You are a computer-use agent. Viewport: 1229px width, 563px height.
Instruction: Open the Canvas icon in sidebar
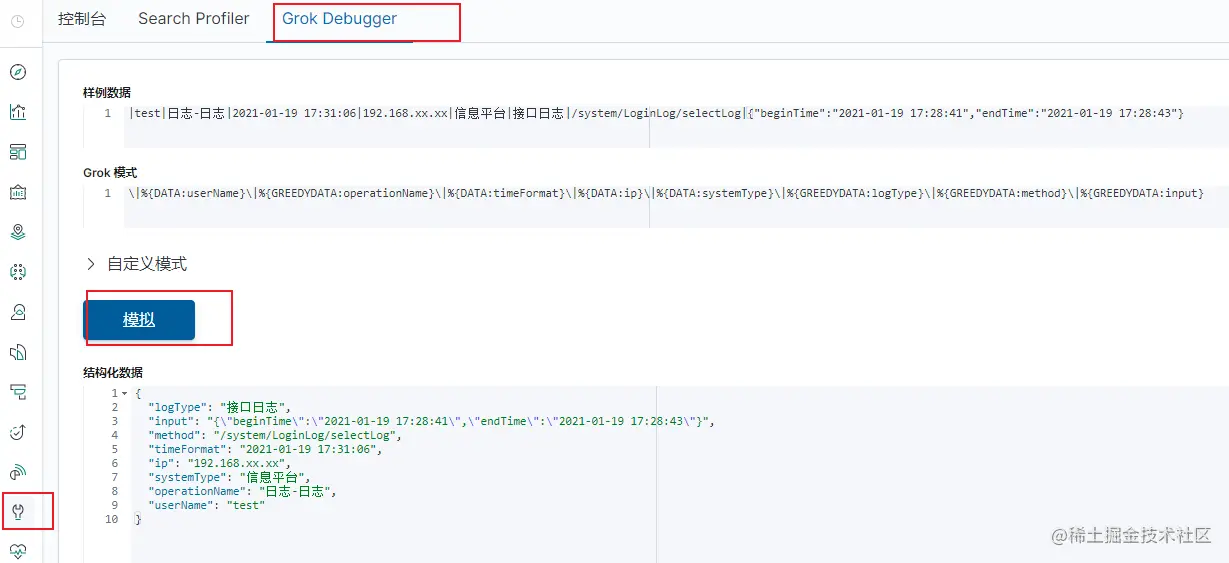[x=17, y=192]
